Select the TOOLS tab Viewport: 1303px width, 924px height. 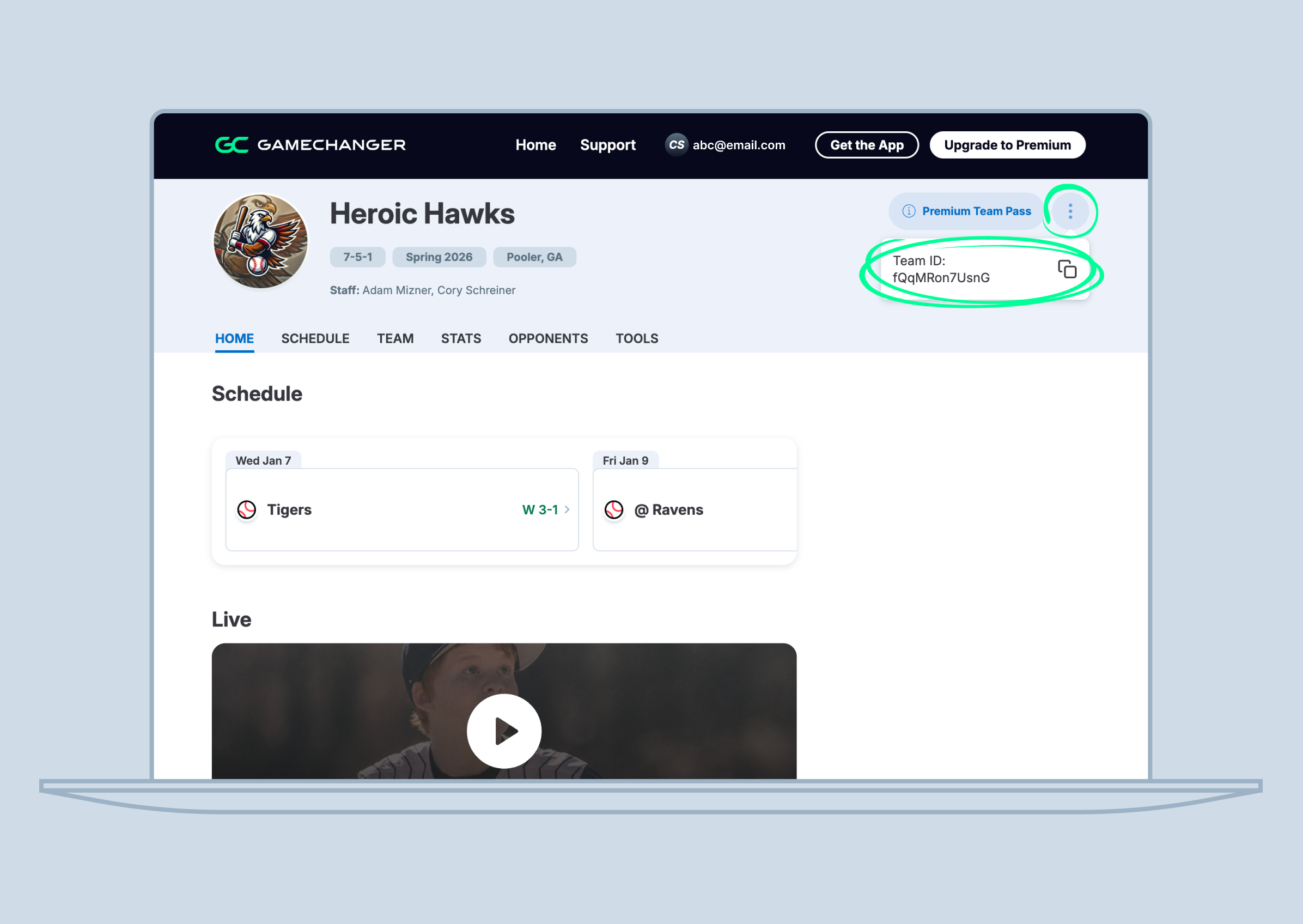pos(636,338)
